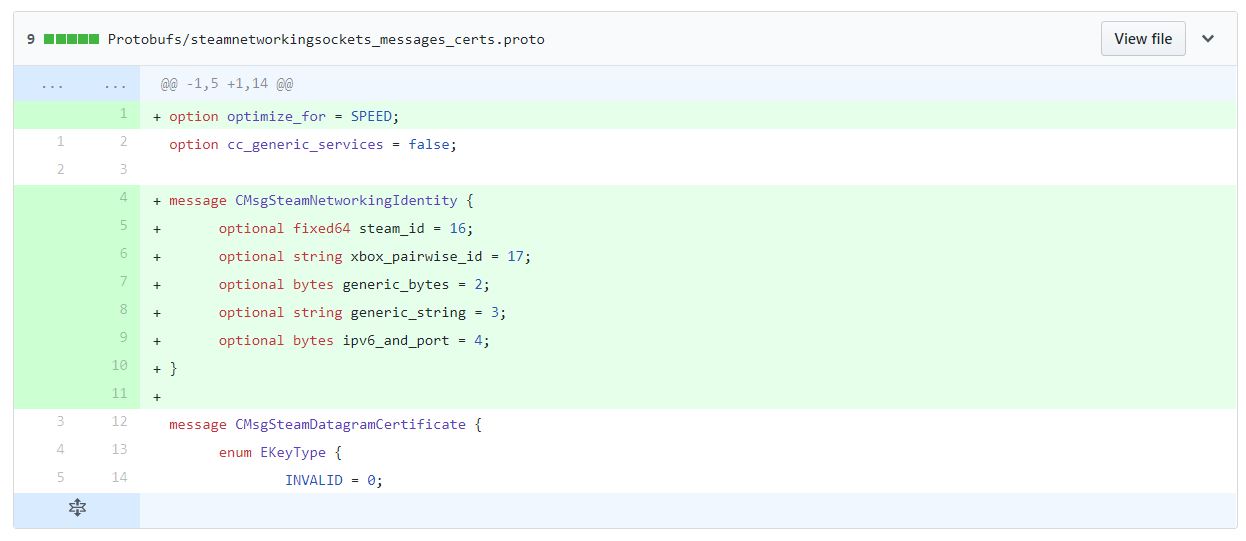Click the CMsgSteamDatagramCertificate message line
Viewport: 1246px width, 541px height.
[x=325, y=424]
